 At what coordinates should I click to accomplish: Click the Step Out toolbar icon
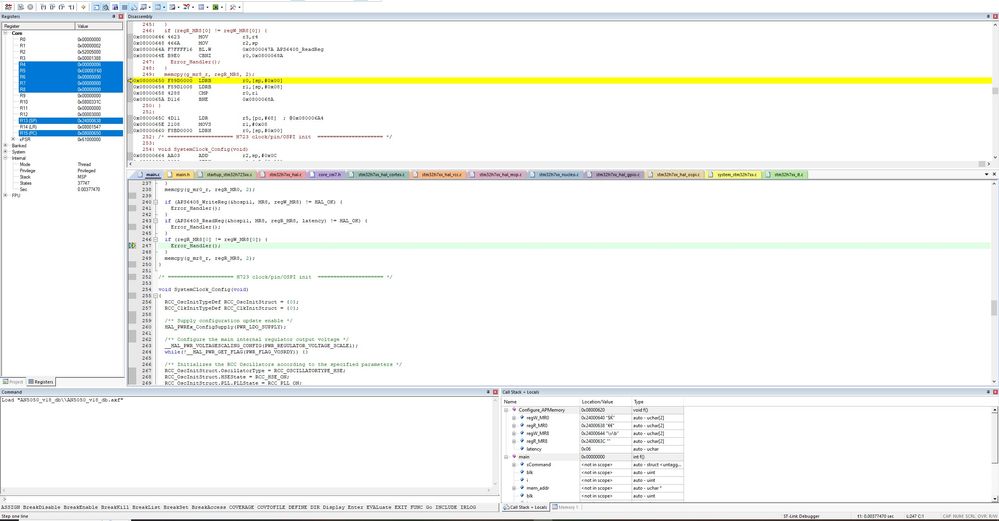(62, 7)
